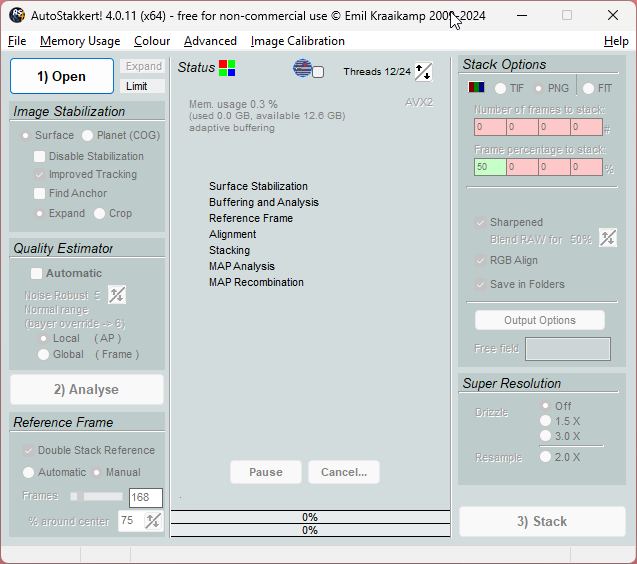Set Drizzle to 3.0 X
Screen dimensions: 637x564
pos(546,436)
